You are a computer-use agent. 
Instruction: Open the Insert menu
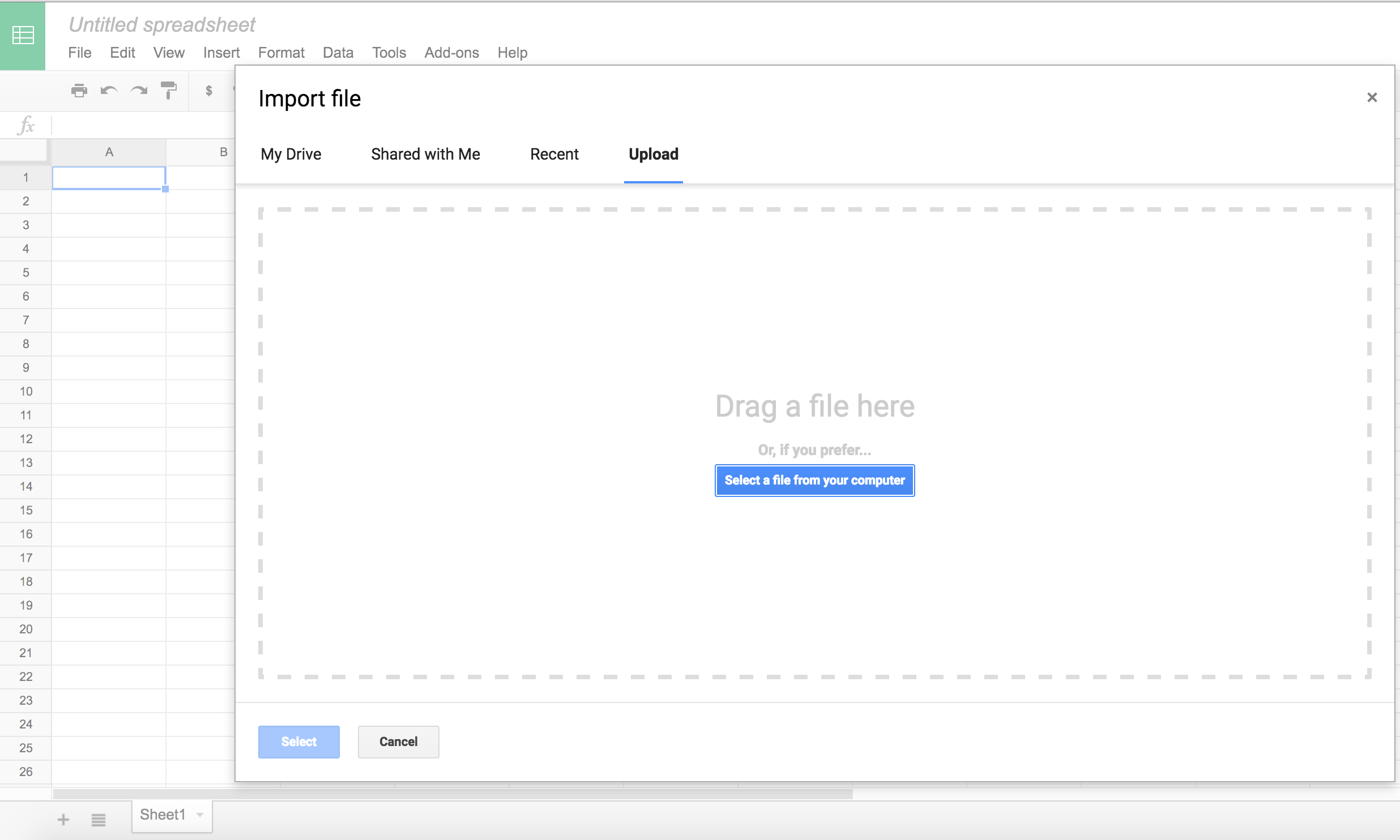pos(221,53)
